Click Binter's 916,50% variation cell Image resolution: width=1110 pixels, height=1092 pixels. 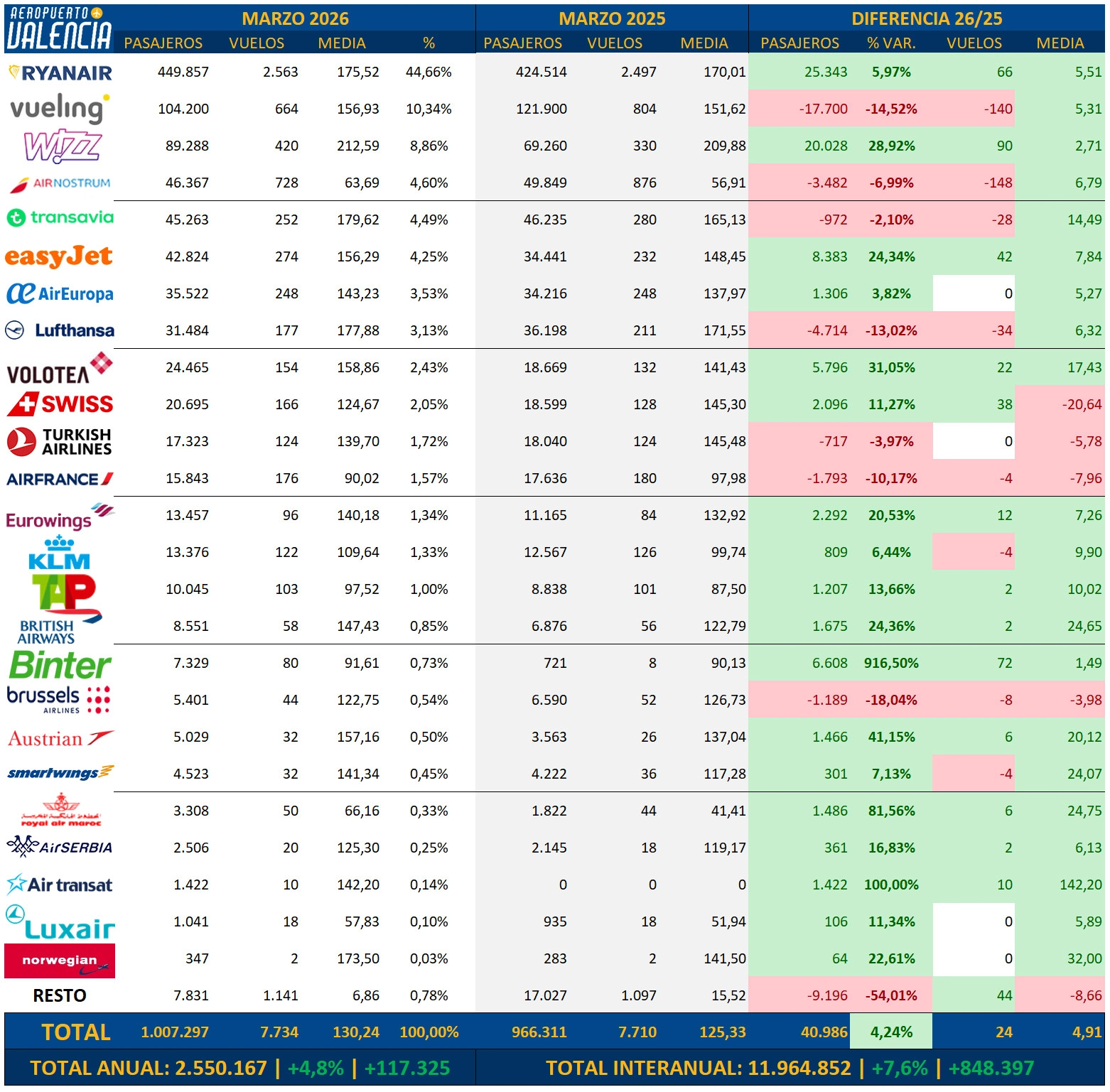point(891,663)
